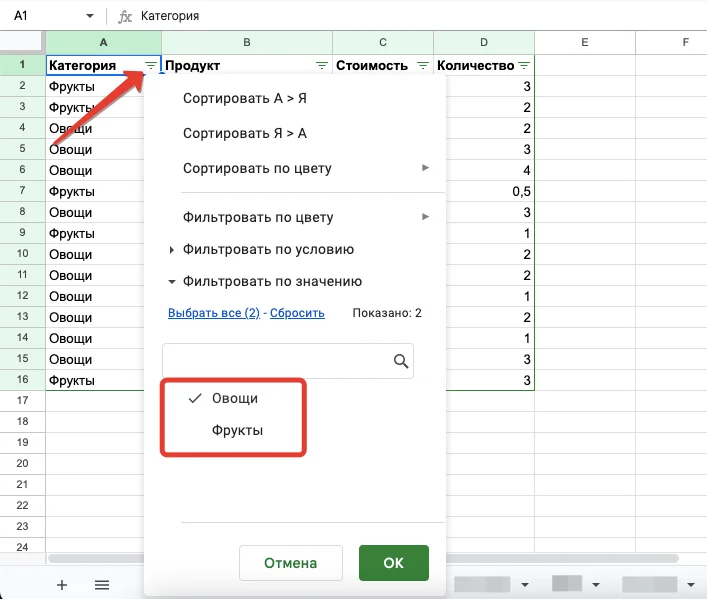Viewport: 707px width, 599px height.
Task: Click the Сбросить link
Action: pos(297,313)
